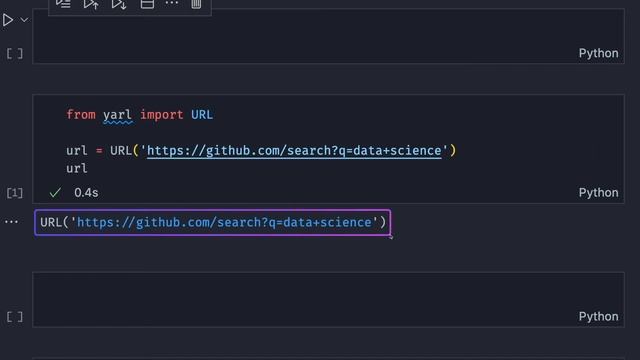Click execution count [1] label
The image size is (640, 360).
click(x=15, y=193)
